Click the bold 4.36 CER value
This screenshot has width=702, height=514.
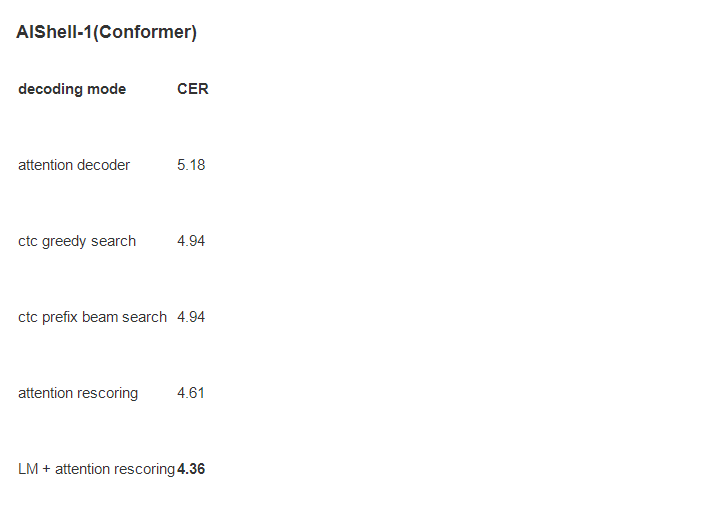point(191,469)
